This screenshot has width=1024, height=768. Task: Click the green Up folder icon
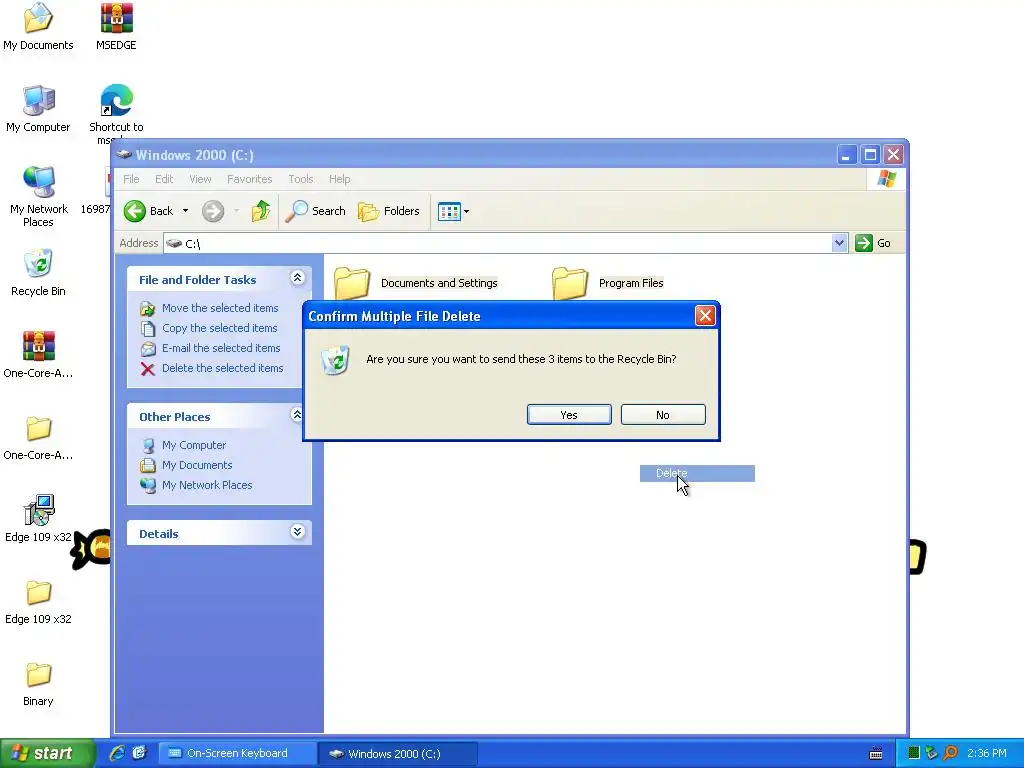pos(261,211)
